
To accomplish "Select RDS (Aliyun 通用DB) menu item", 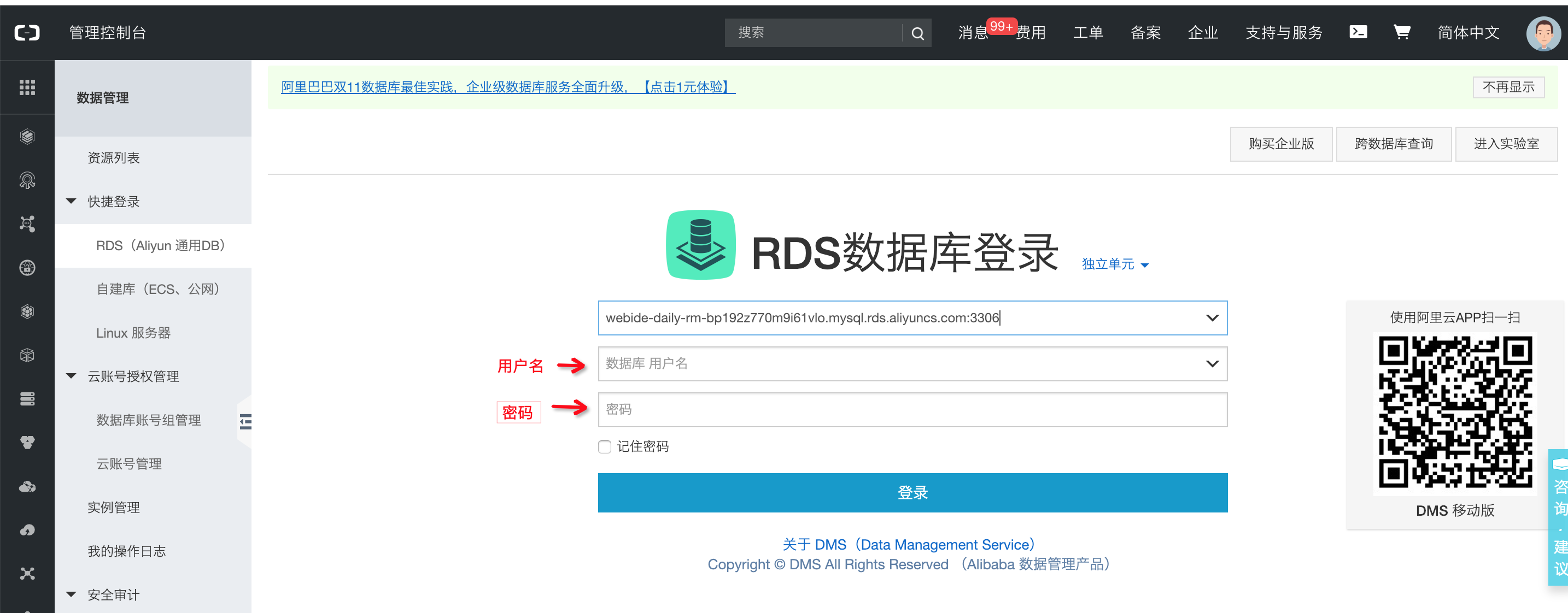I will click(161, 246).
